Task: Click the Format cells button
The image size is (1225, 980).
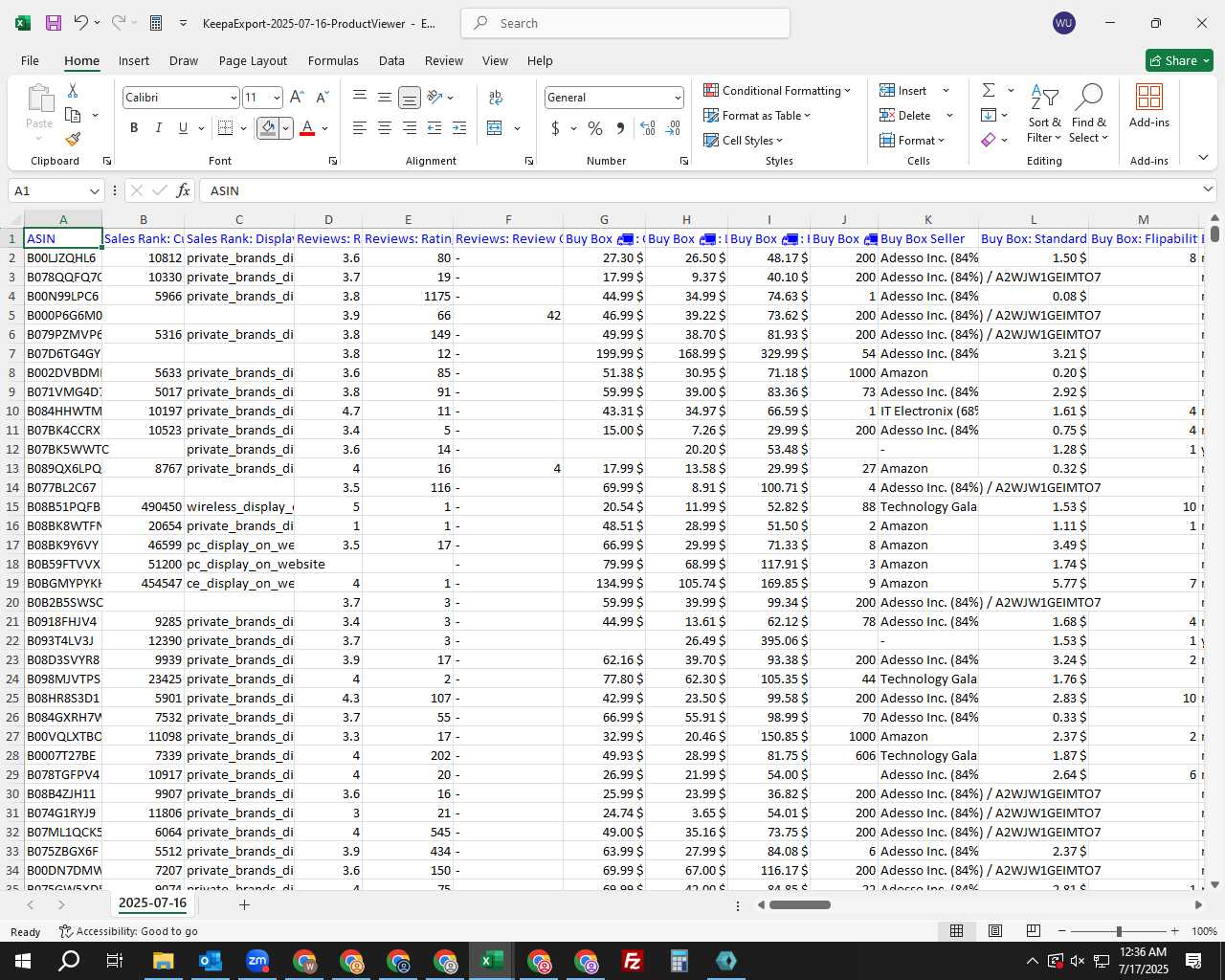Action: pos(913,140)
